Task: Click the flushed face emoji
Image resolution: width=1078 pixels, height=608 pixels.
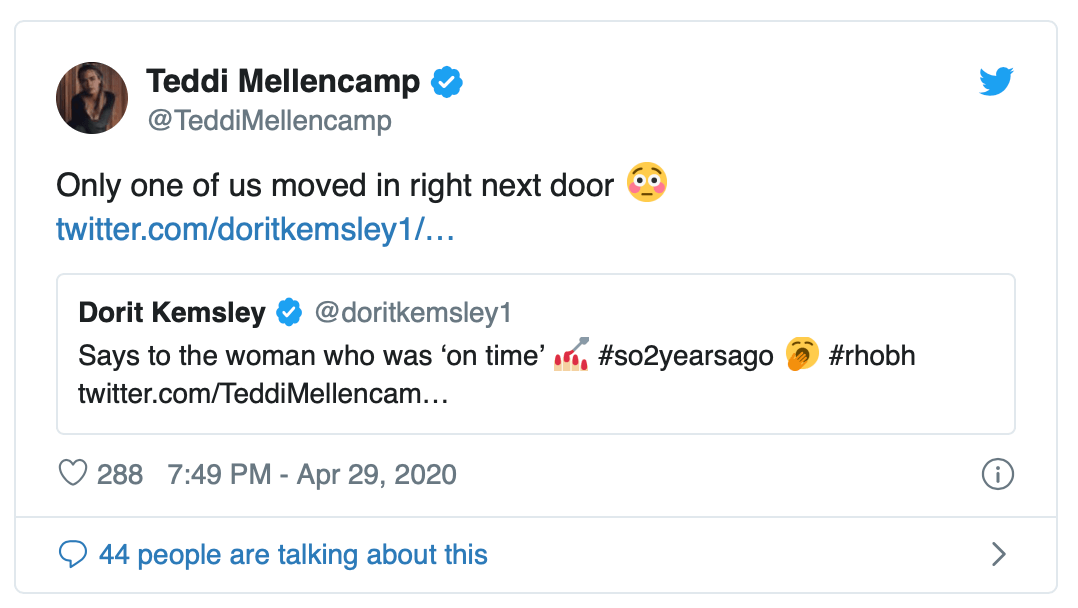Action: tap(646, 185)
